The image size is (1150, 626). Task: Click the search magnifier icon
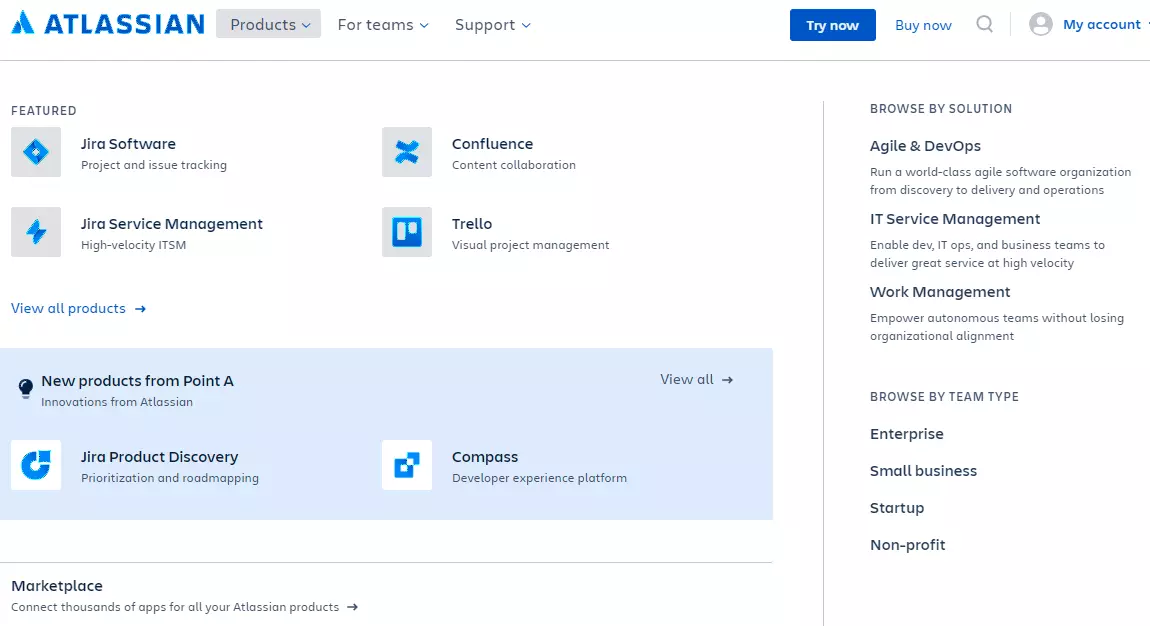tap(985, 24)
